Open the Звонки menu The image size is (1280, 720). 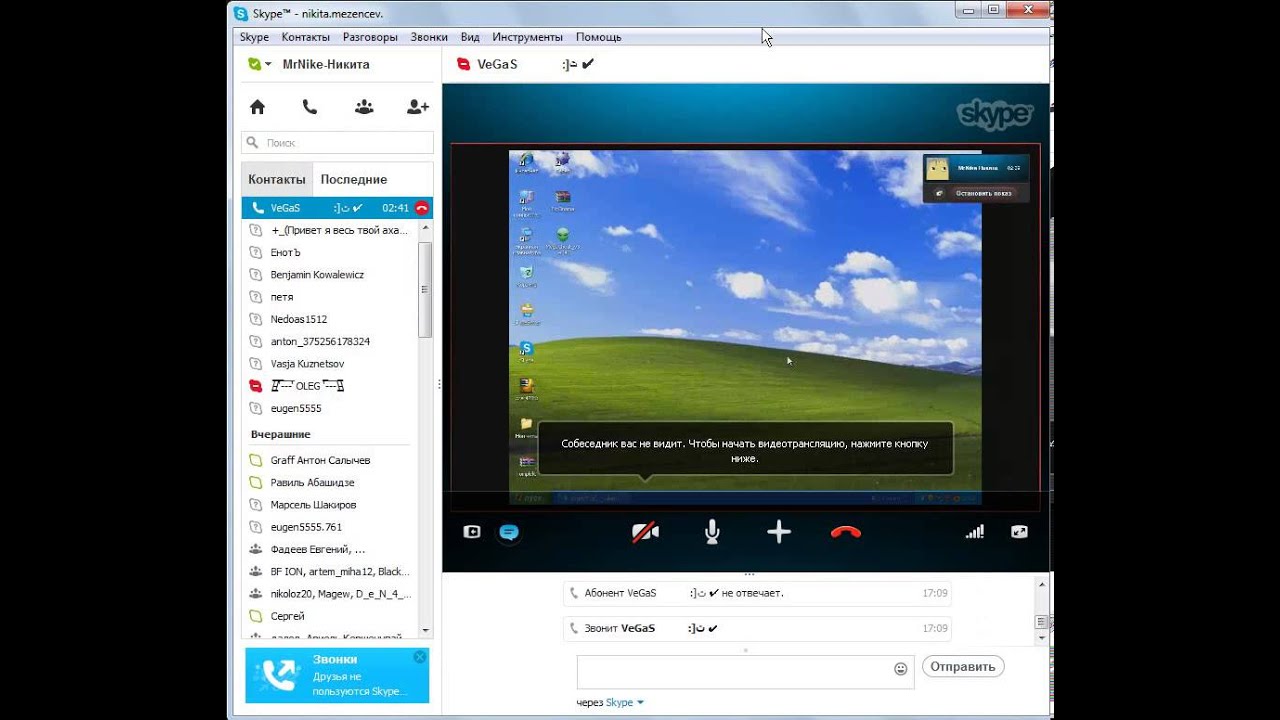tap(429, 37)
